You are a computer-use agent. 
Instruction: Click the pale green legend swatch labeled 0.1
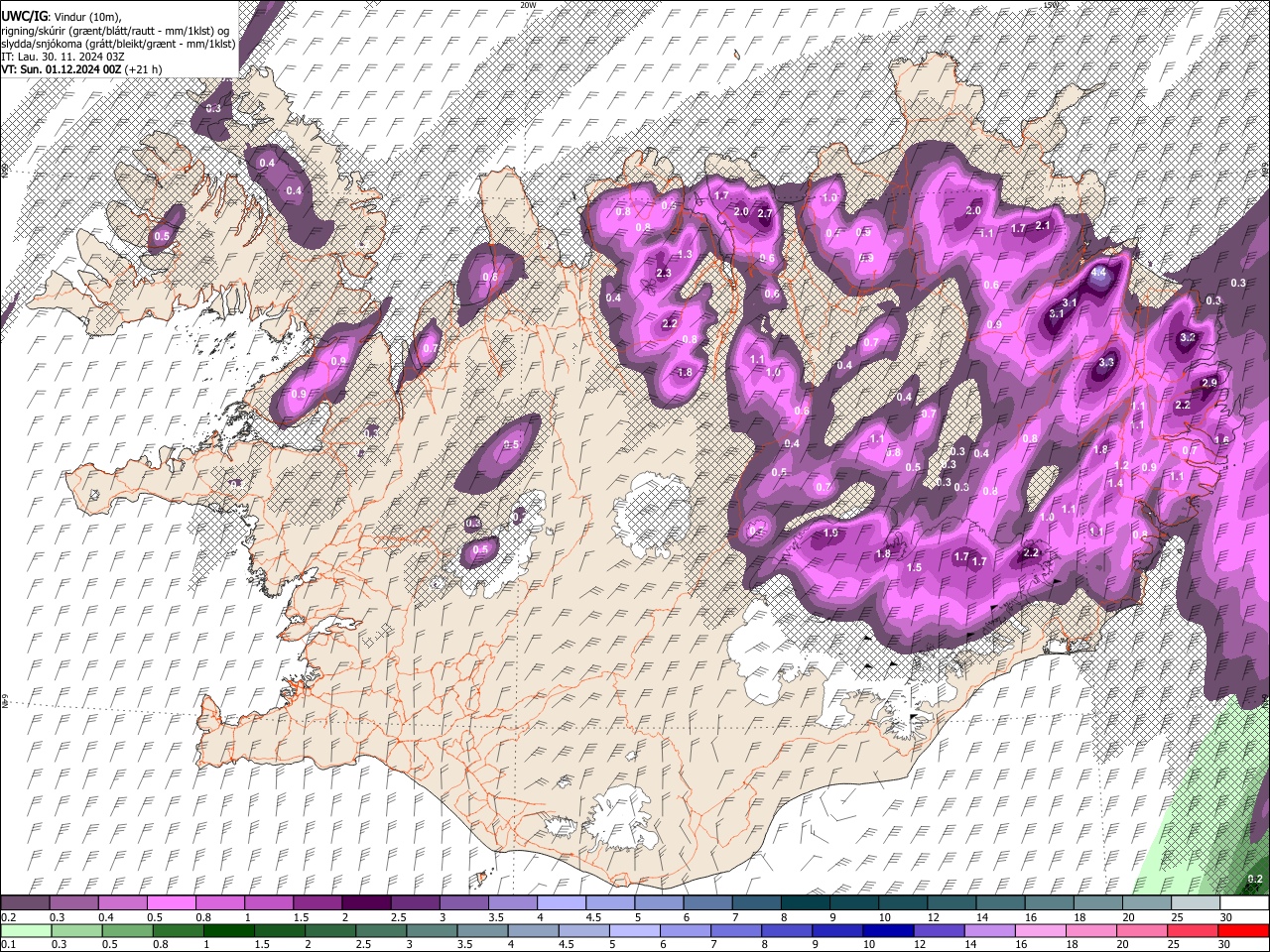[25, 930]
